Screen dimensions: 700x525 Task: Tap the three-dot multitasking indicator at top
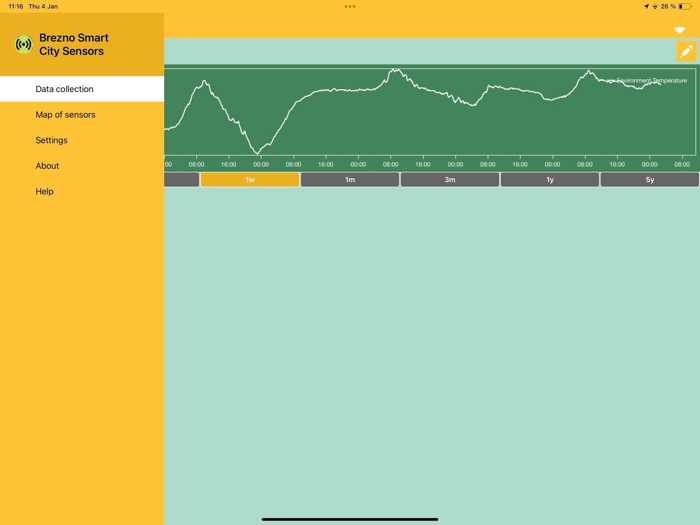pyautogui.click(x=350, y=6)
